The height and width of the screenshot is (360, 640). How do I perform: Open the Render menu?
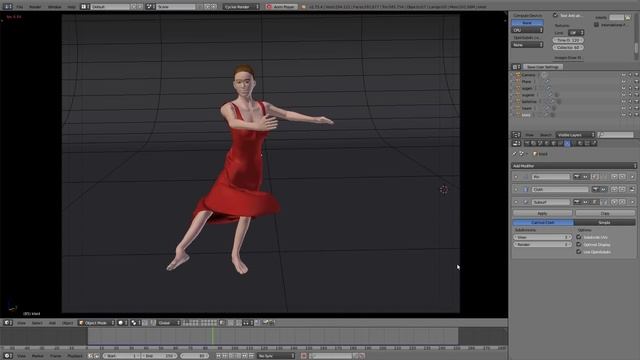coord(36,7)
